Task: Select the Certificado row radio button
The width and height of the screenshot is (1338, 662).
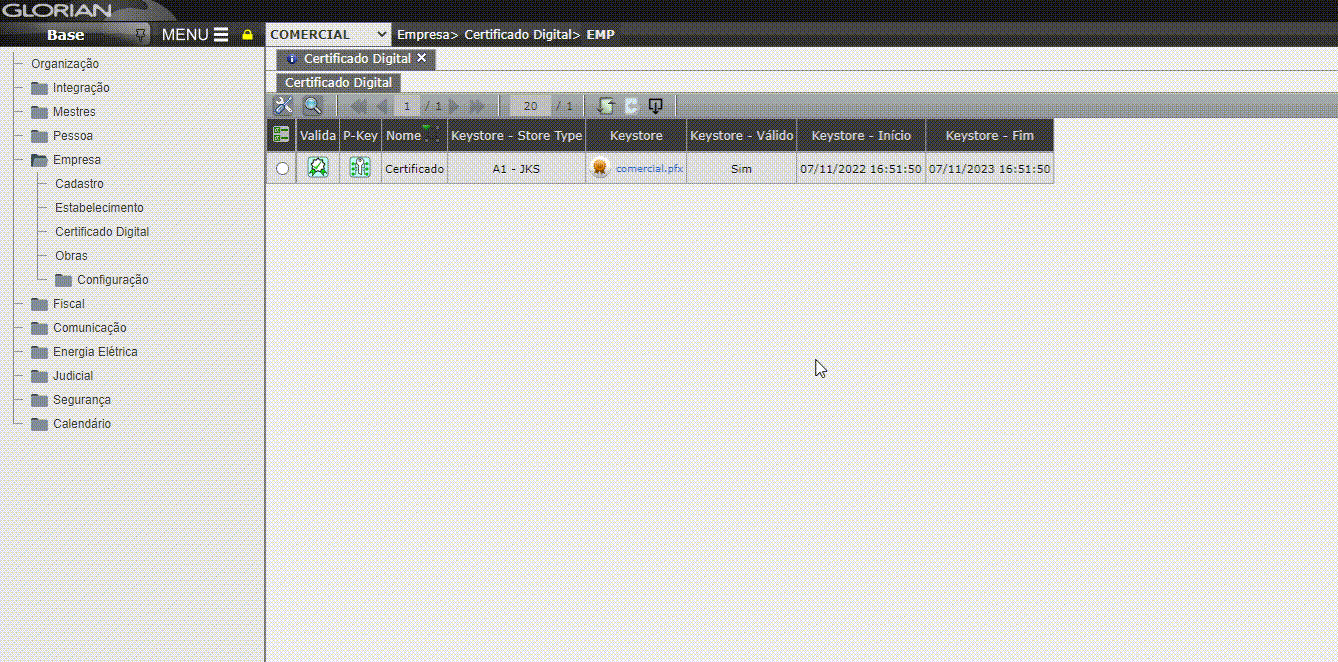Action: [x=282, y=169]
